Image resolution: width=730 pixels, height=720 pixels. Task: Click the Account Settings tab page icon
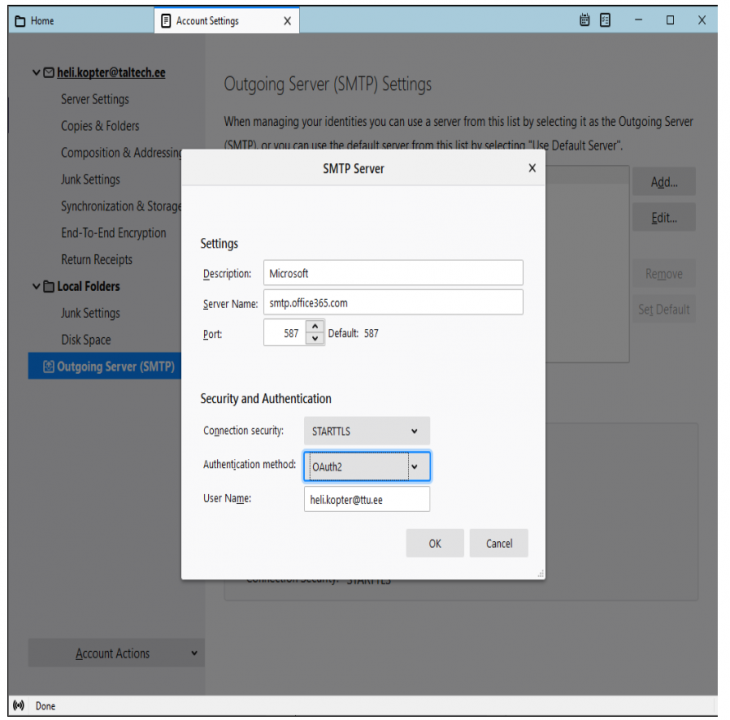coord(166,21)
